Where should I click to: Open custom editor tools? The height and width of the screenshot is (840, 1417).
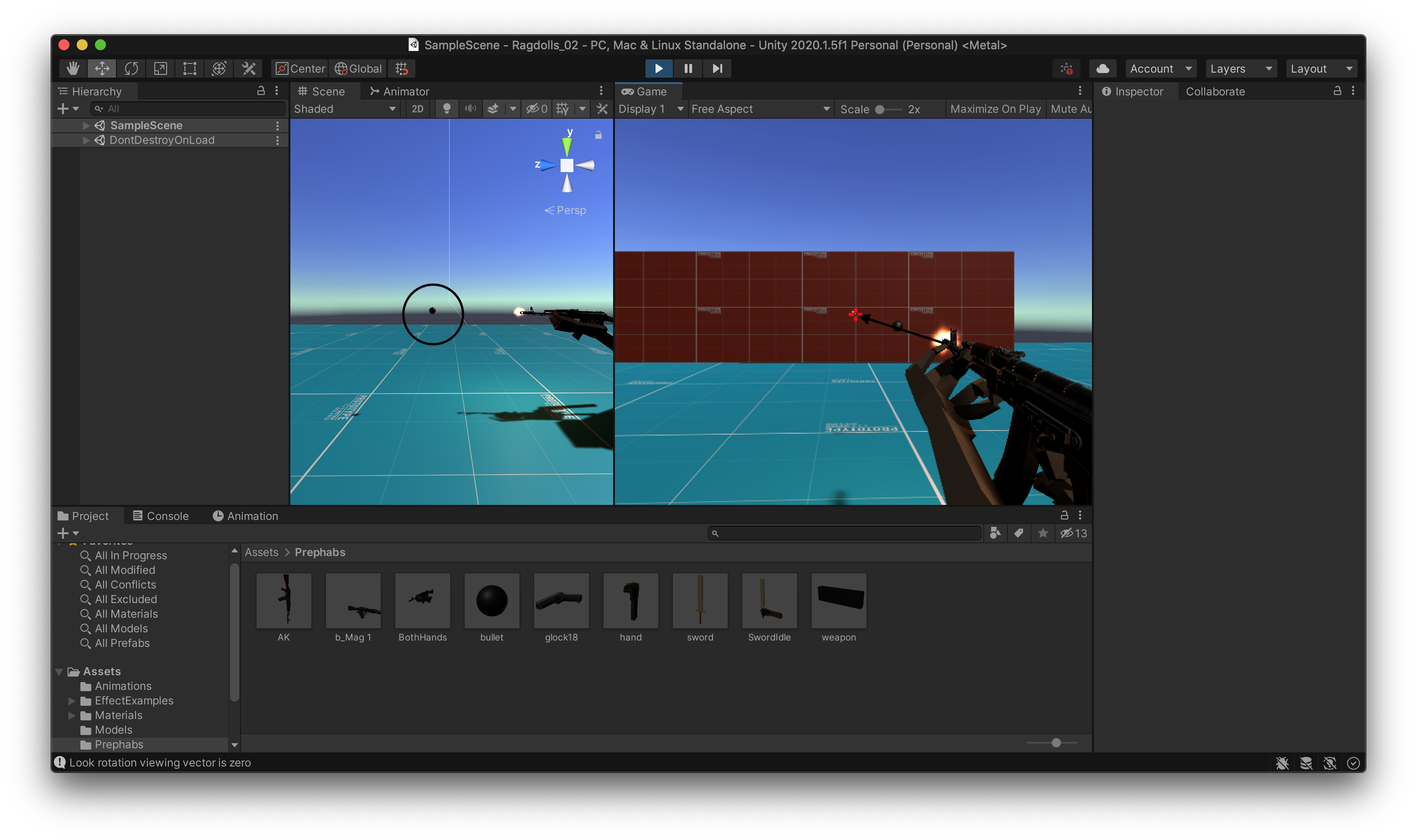pyautogui.click(x=248, y=68)
